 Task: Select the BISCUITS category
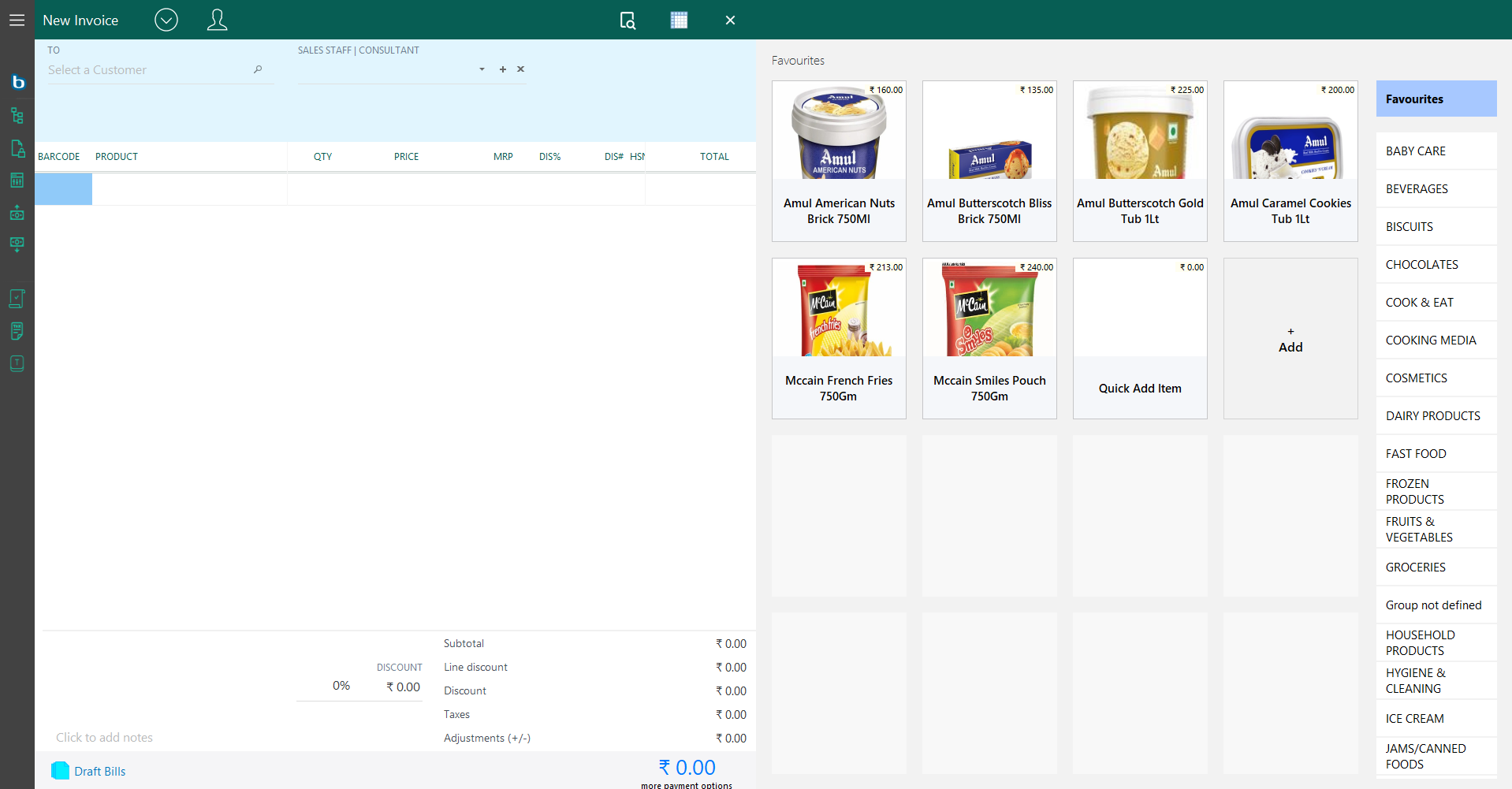click(x=1436, y=226)
